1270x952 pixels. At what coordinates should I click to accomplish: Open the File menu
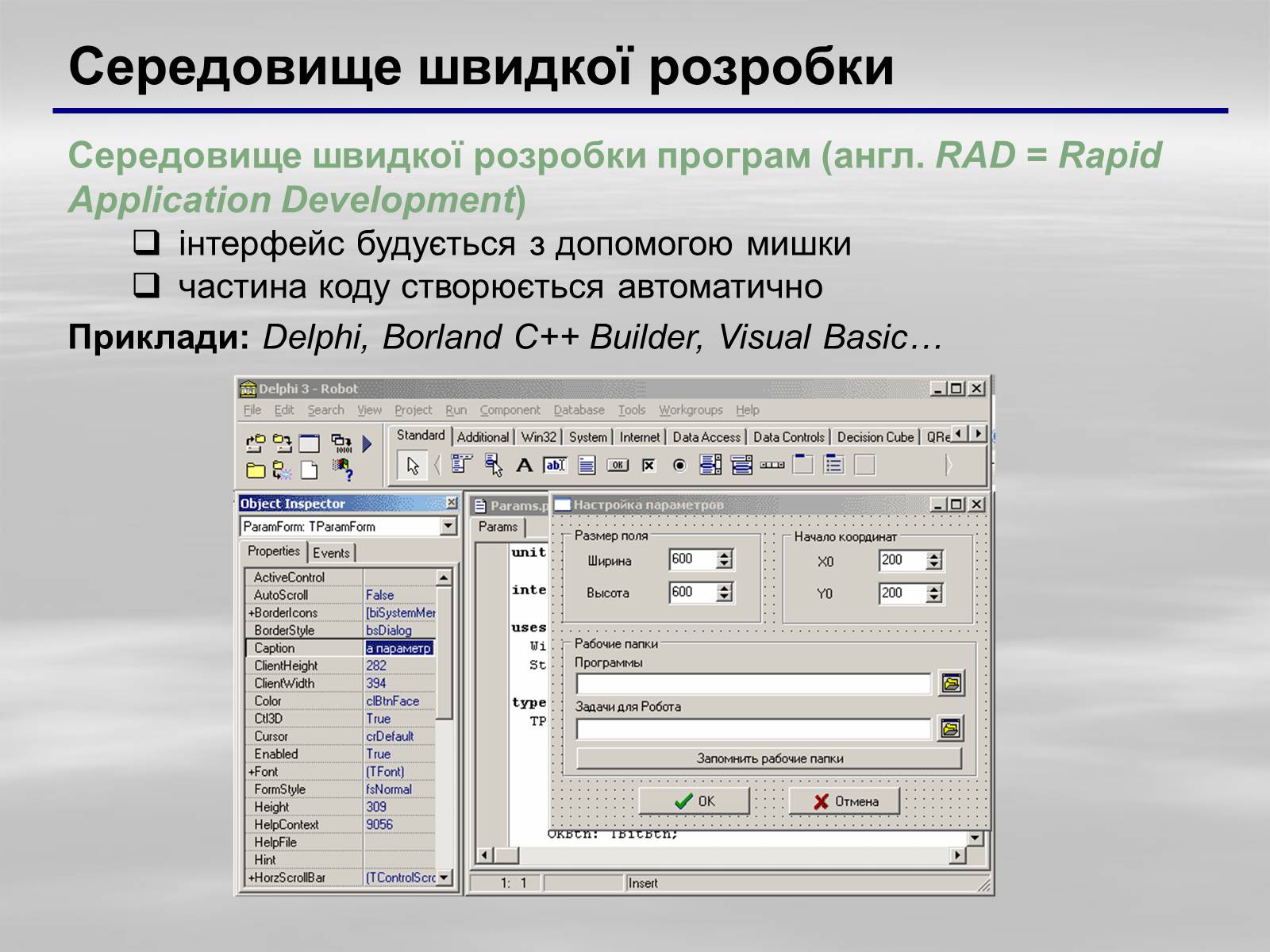[252, 410]
